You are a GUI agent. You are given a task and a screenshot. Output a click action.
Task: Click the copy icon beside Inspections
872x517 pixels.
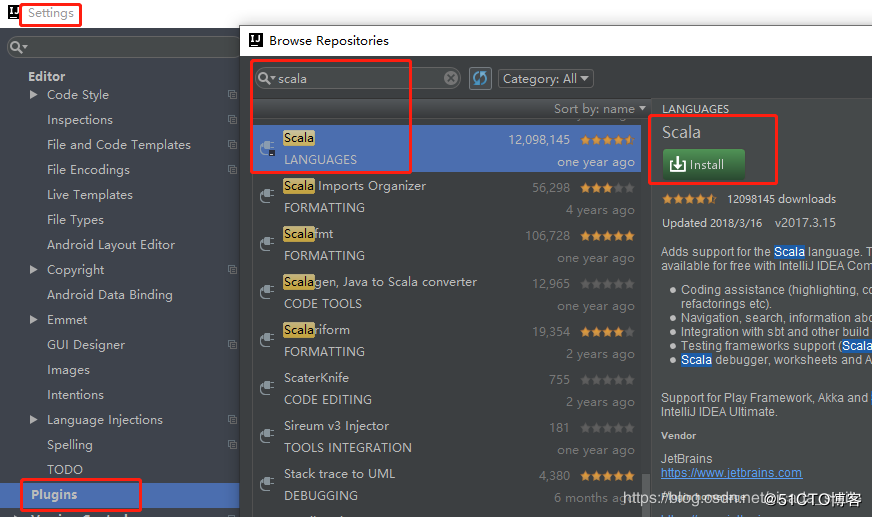pyautogui.click(x=232, y=120)
